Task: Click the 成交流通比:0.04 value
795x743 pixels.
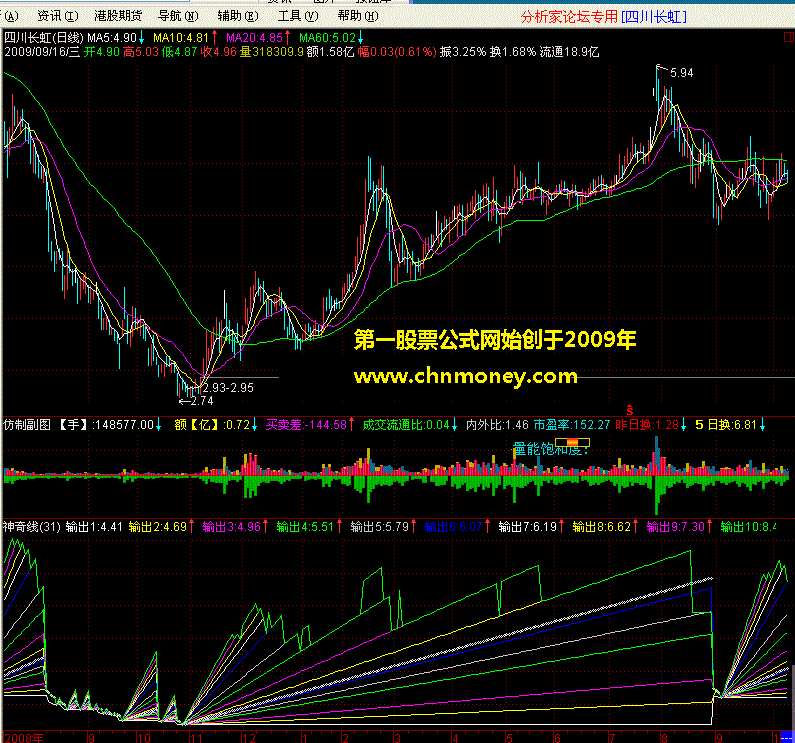Action: coord(406,424)
